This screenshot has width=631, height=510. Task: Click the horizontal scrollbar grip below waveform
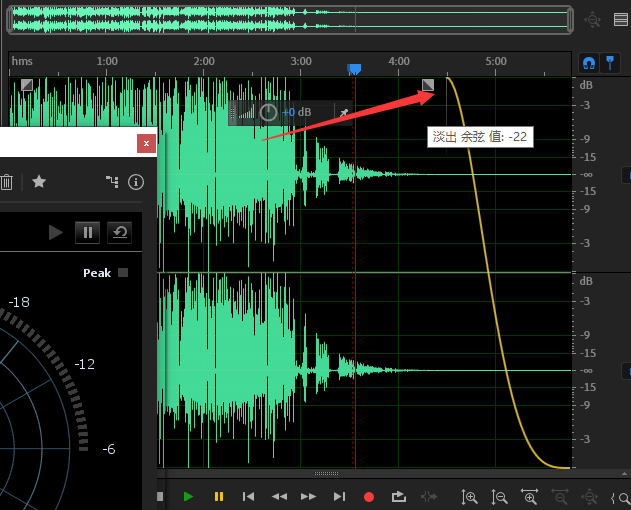tap(326, 473)
